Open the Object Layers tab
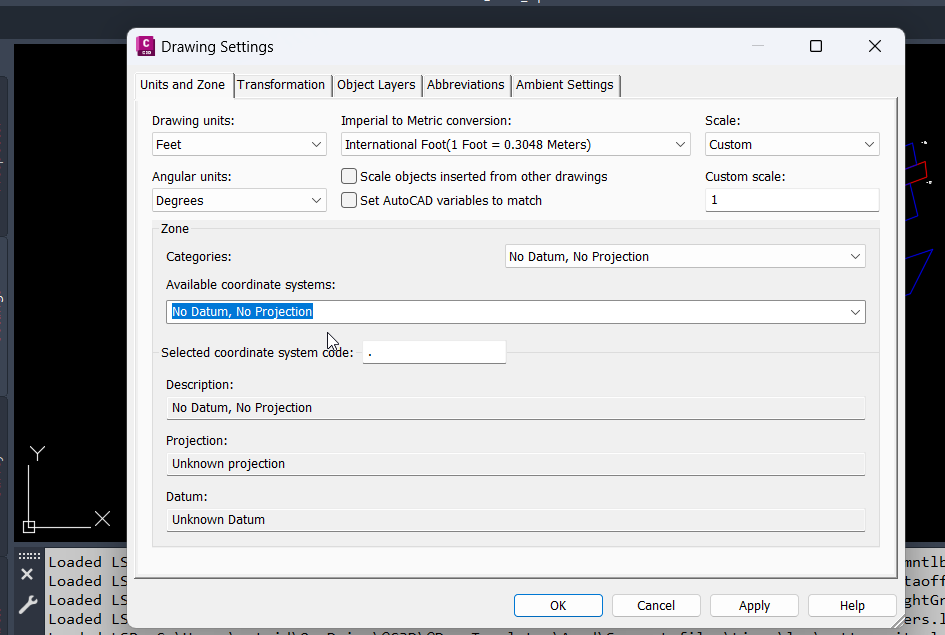This screenshot has width=945, height=635. coord(376,85)
